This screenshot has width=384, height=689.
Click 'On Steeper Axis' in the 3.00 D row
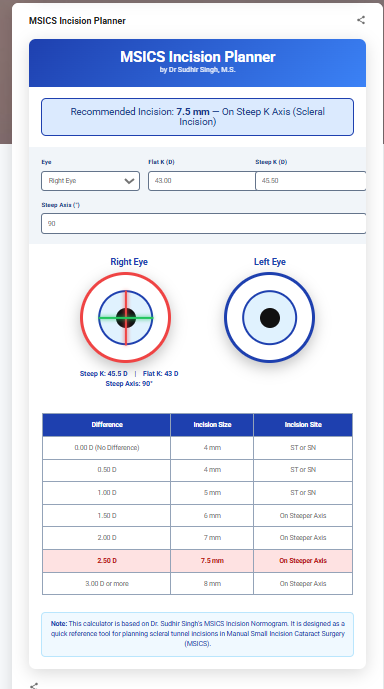point(303,584)
